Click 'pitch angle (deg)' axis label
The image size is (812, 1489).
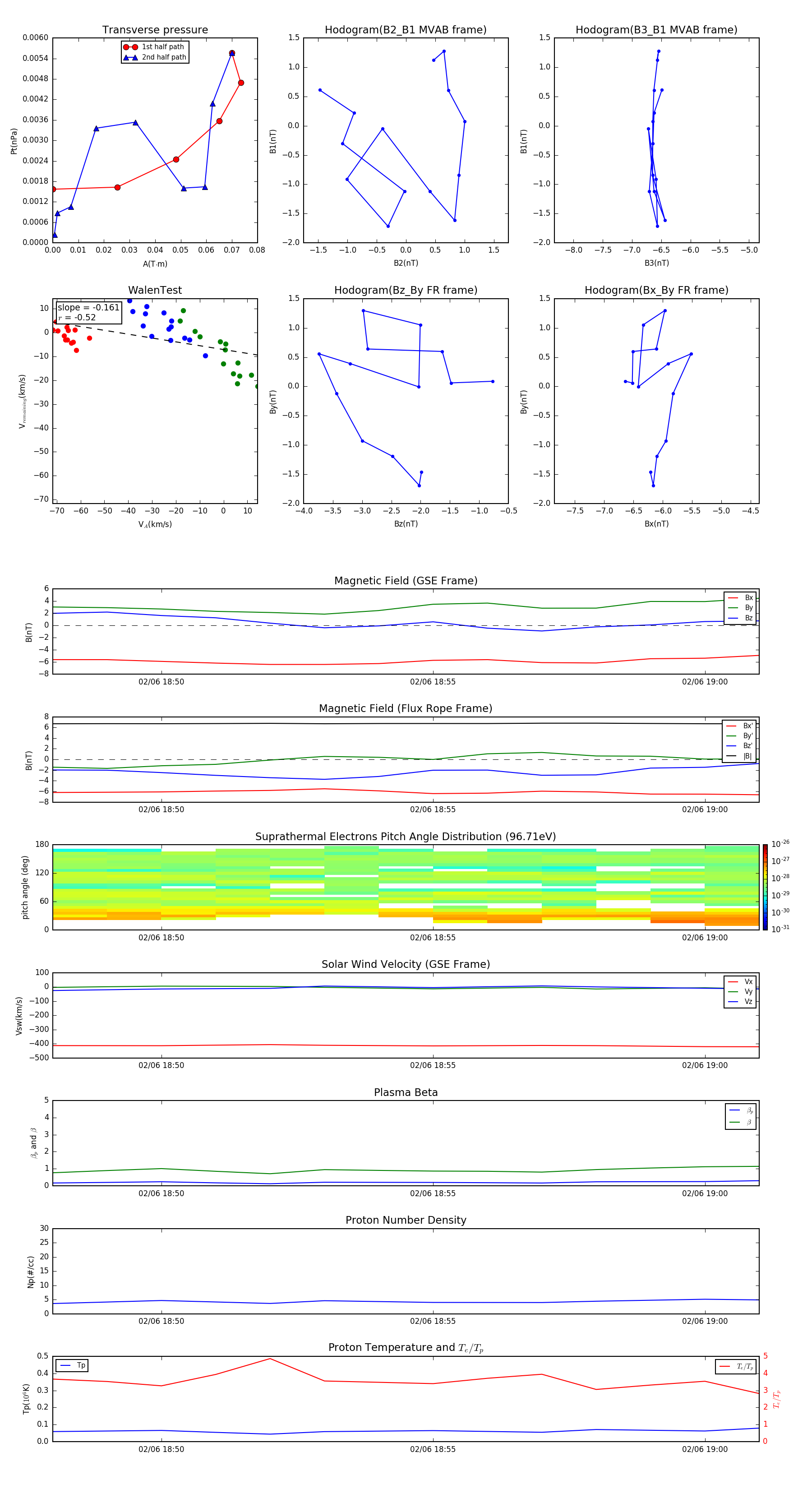point(25,887)
